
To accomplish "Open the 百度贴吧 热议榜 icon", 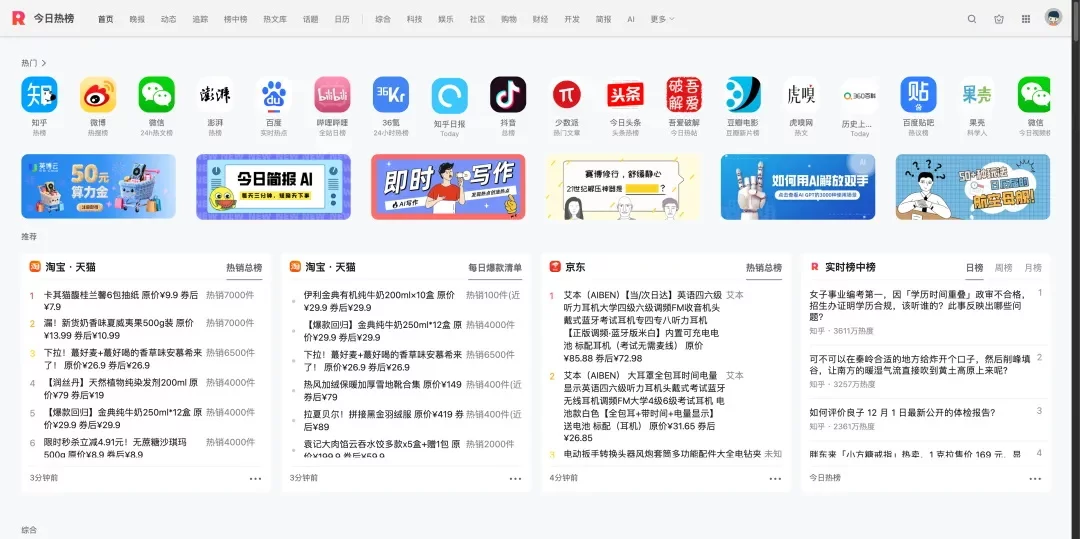I will click(x=918, y=95).
